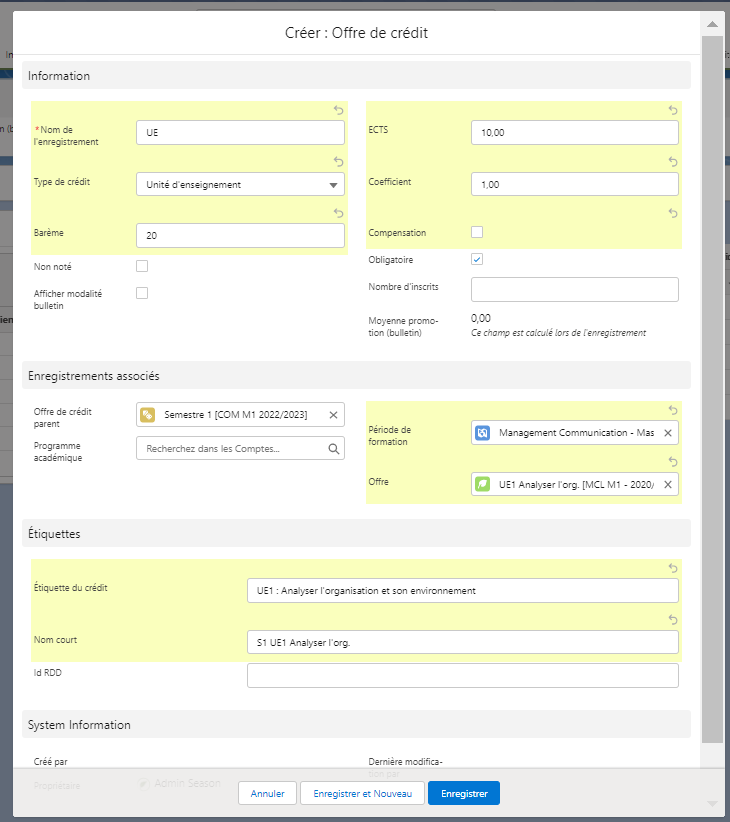Click undo icon above Coefficient field
Viewport: 730px width, 822px height.
[x=672, y=161]
